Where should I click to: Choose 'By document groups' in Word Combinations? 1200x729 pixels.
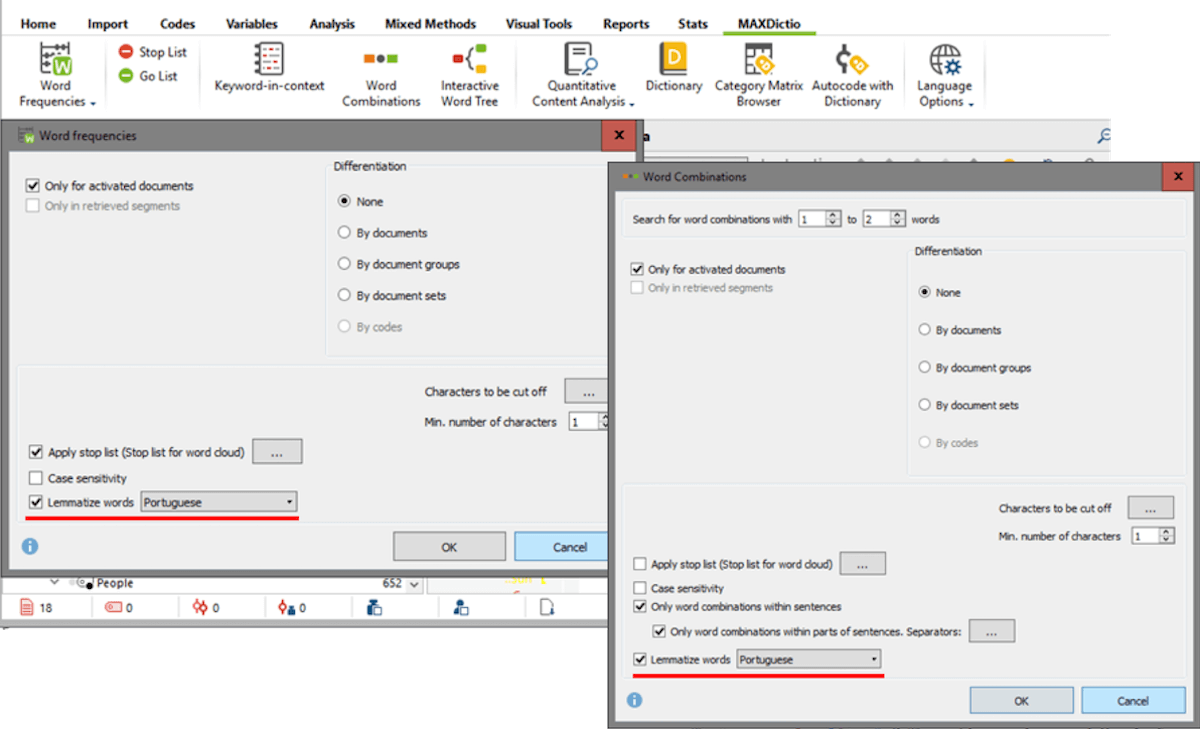[925, 367]
